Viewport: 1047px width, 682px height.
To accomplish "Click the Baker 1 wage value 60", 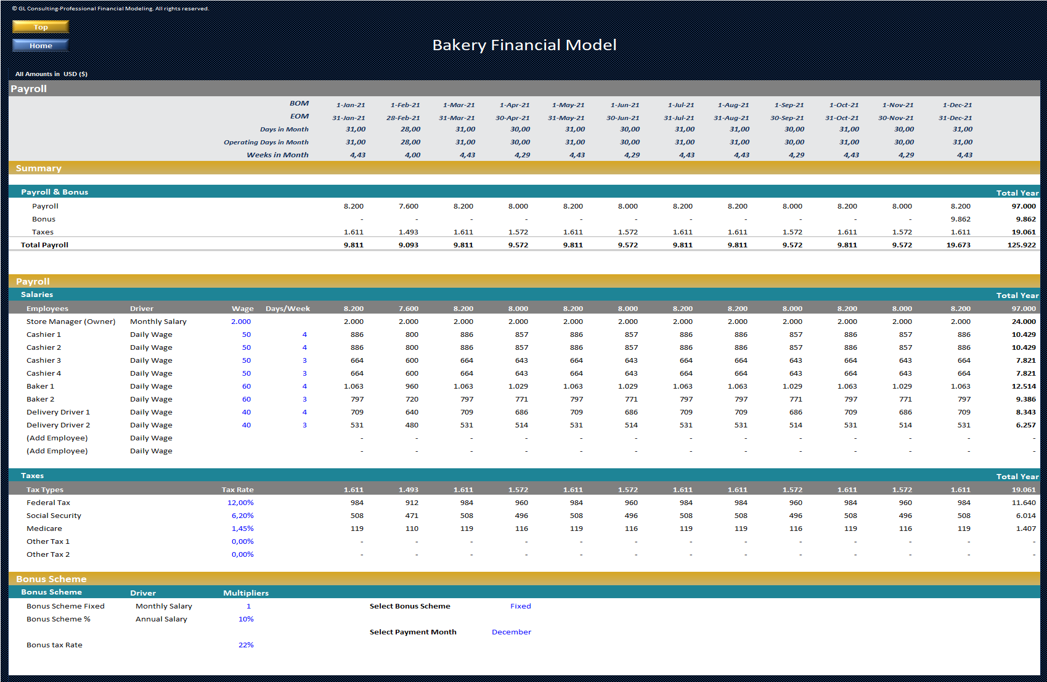I will [x=246, y=386].
